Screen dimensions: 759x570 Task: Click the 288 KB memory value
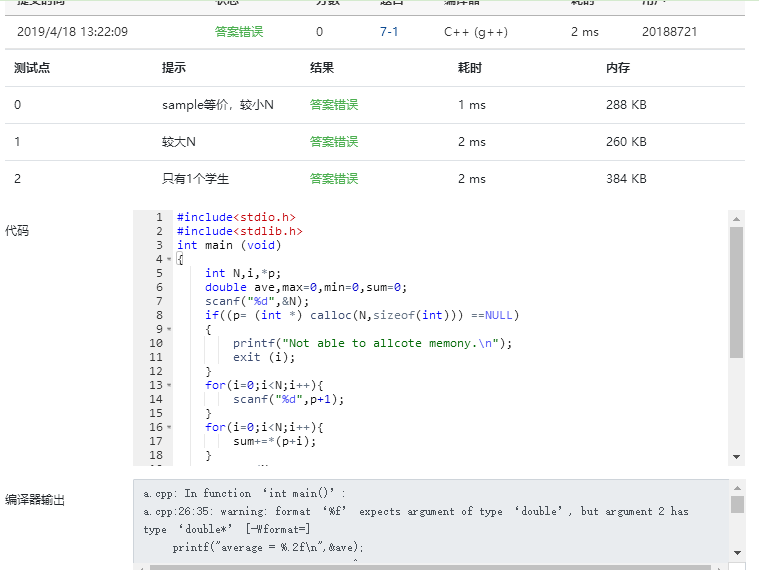click(626, 105)
